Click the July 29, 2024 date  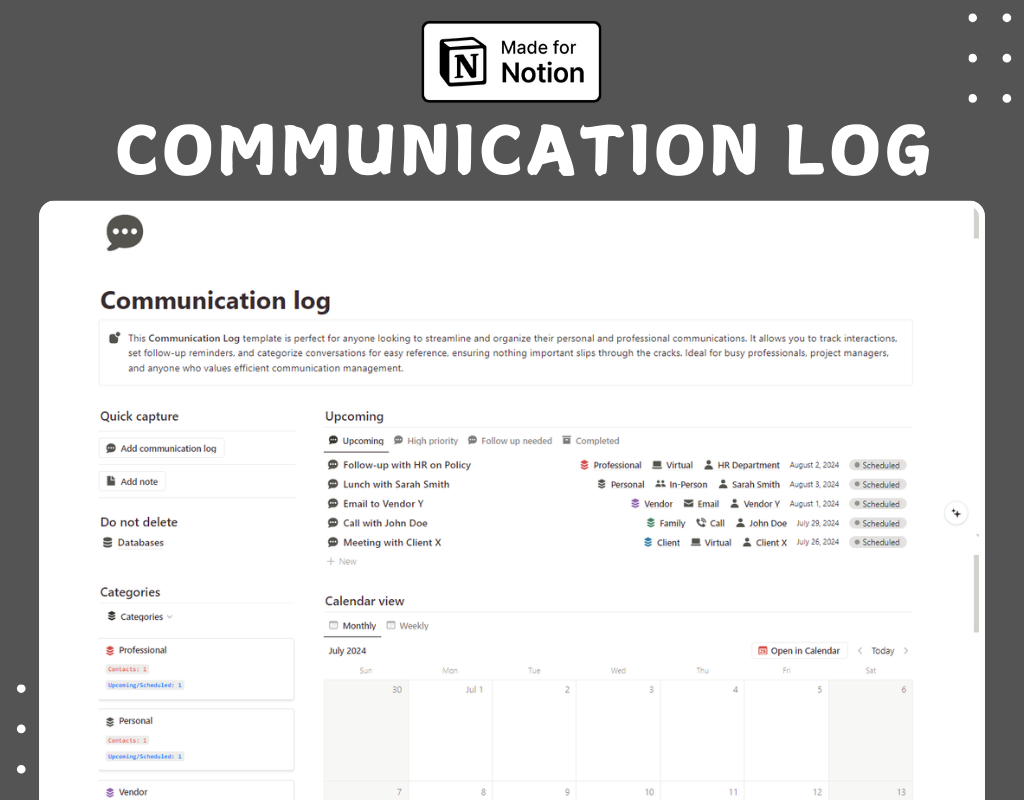tap(817, 523)
